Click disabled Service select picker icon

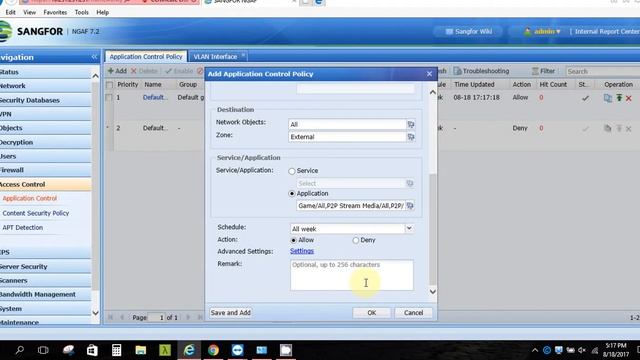pyautogui.click(x=410, y=183)
